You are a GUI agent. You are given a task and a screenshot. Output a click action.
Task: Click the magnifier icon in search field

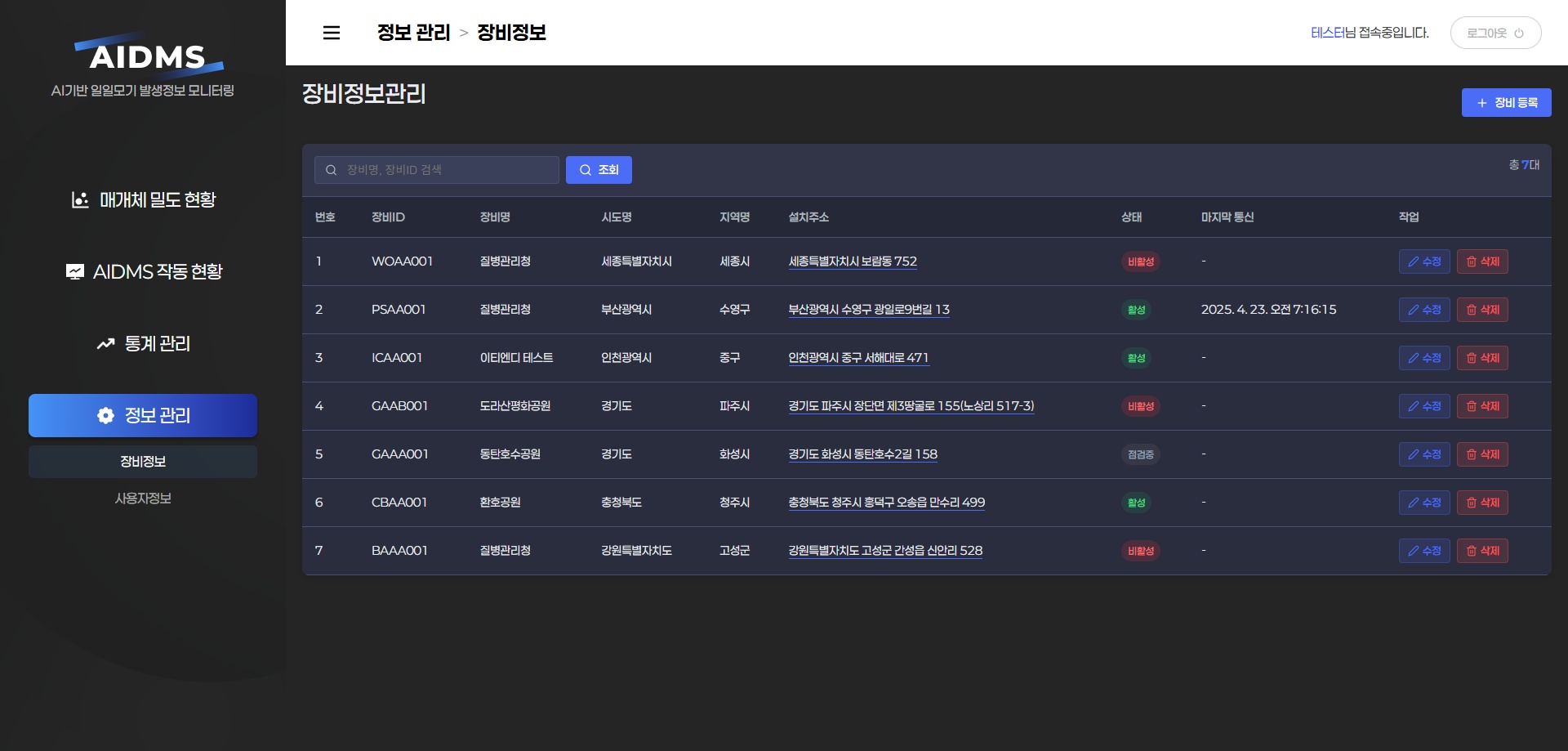331,170
